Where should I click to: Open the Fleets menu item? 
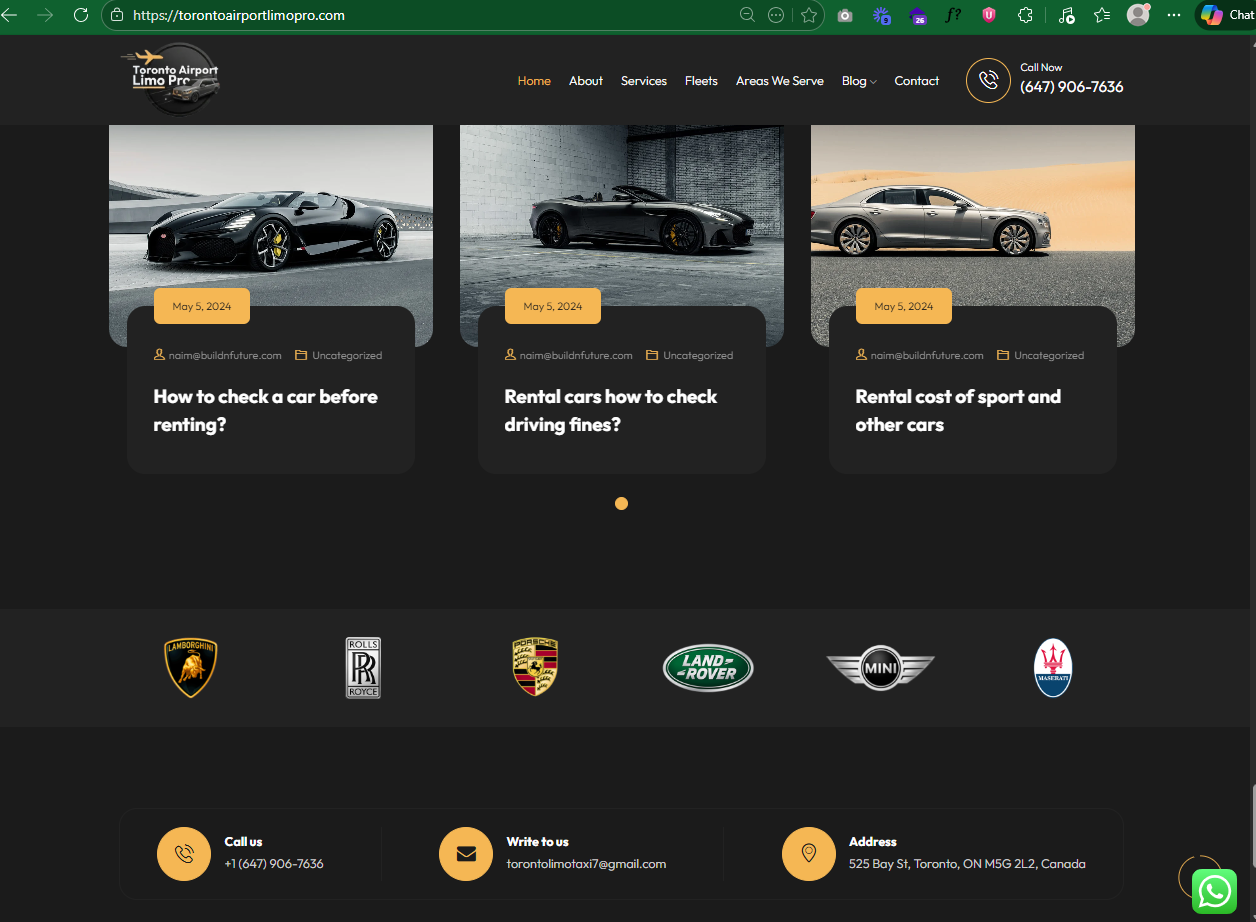click(701, 81)
